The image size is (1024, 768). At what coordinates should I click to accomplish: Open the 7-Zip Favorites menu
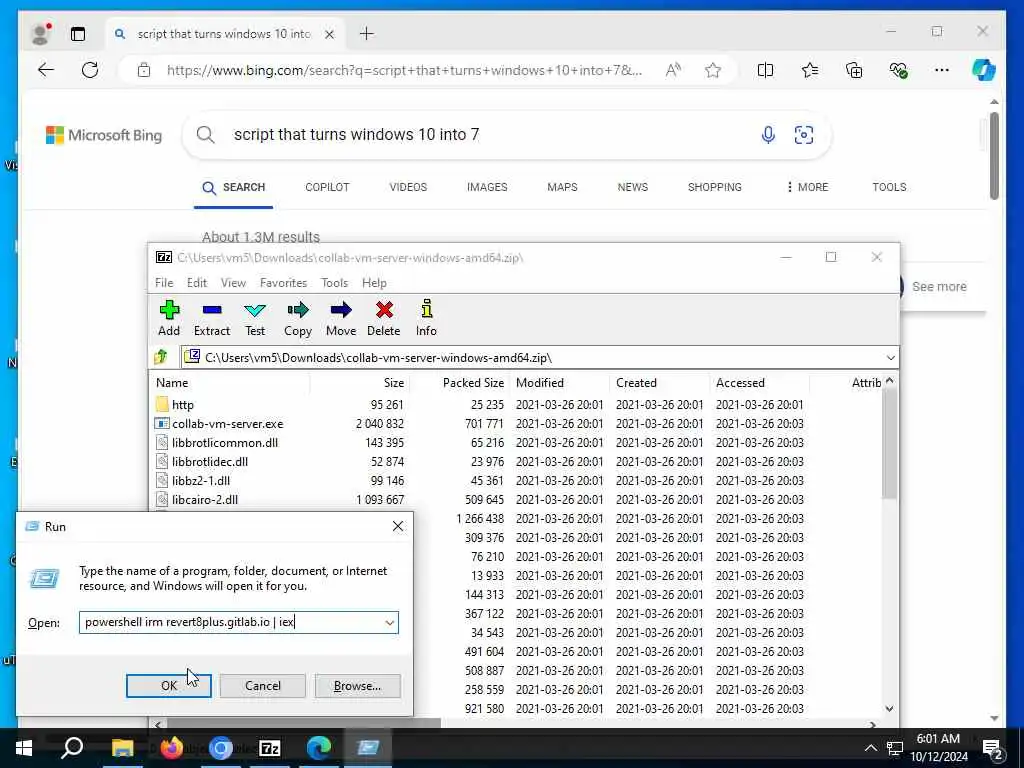click(283, 283)
